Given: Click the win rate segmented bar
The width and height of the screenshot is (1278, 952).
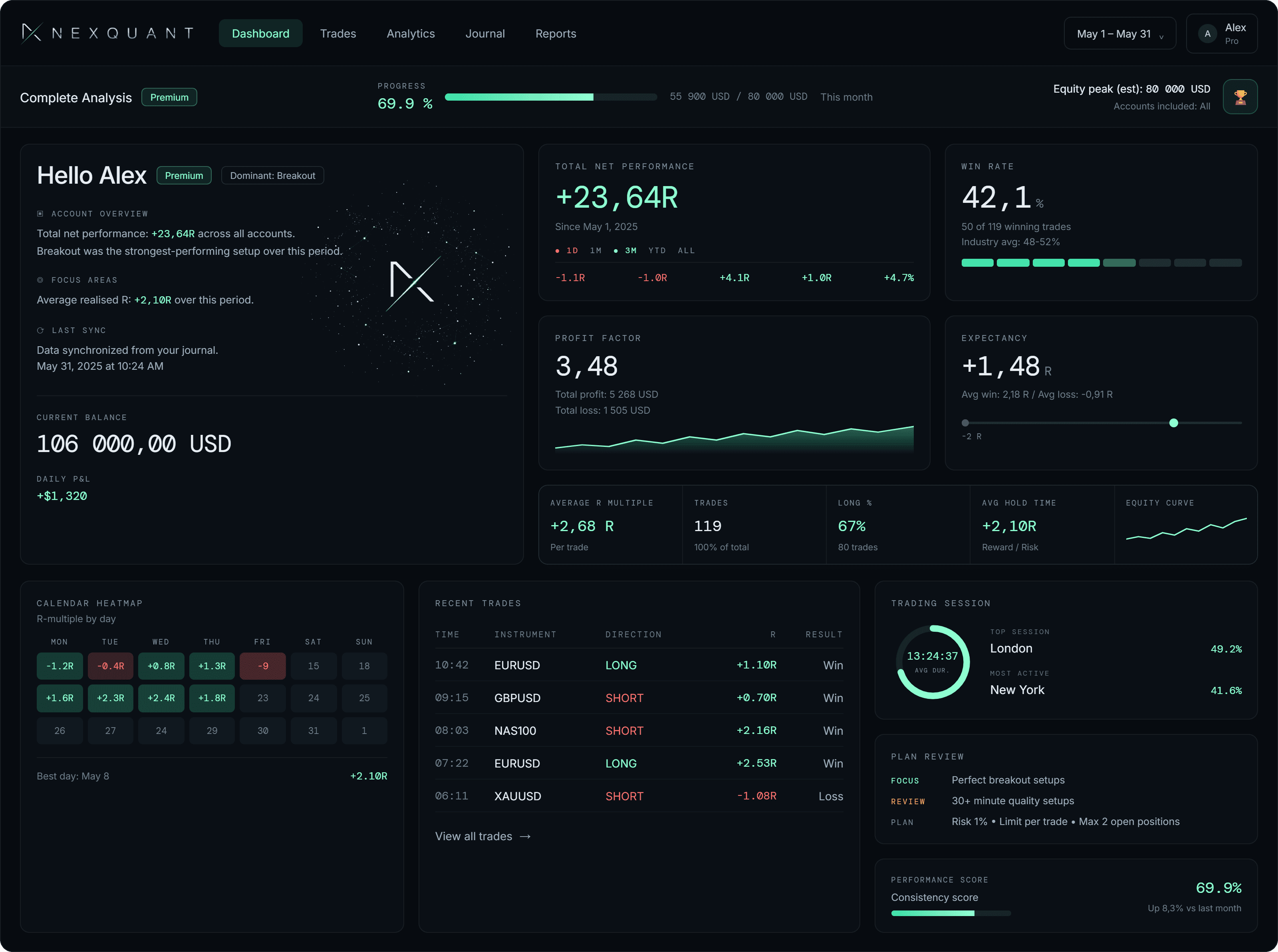Looking at the screenshot, I should 1101,263.
